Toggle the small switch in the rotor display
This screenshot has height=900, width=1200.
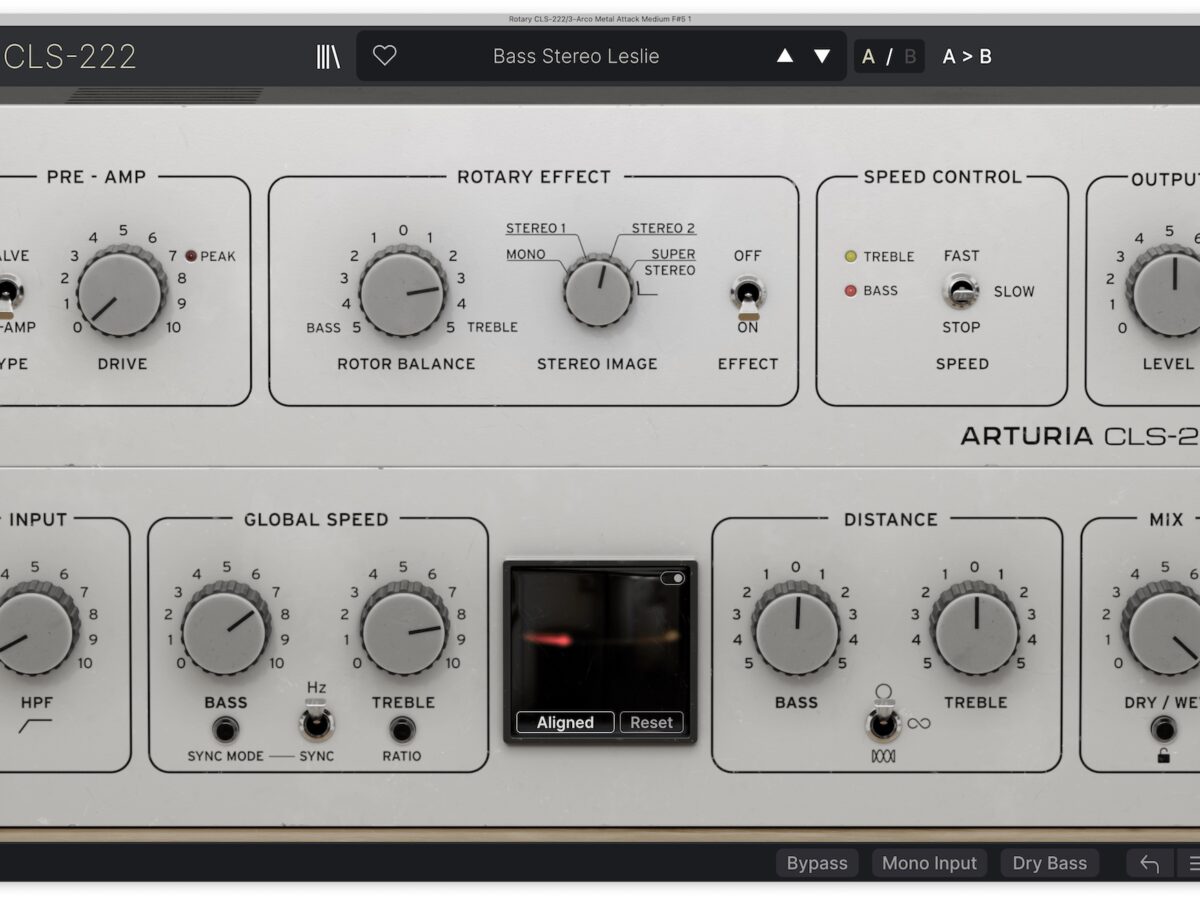point(674,578)
